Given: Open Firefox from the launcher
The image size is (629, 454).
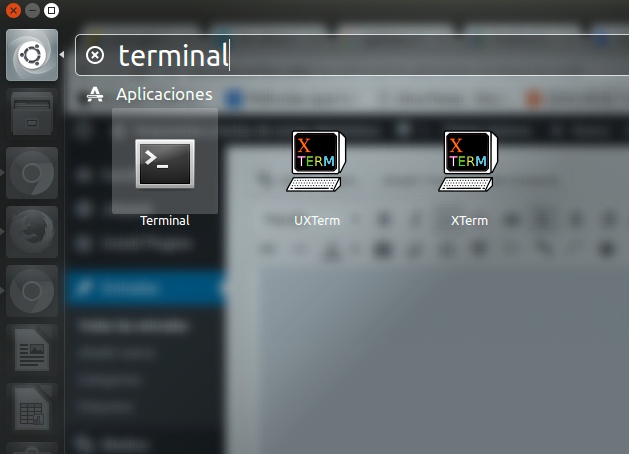Looking at the screenshot, I should click(x=32, y=232).
